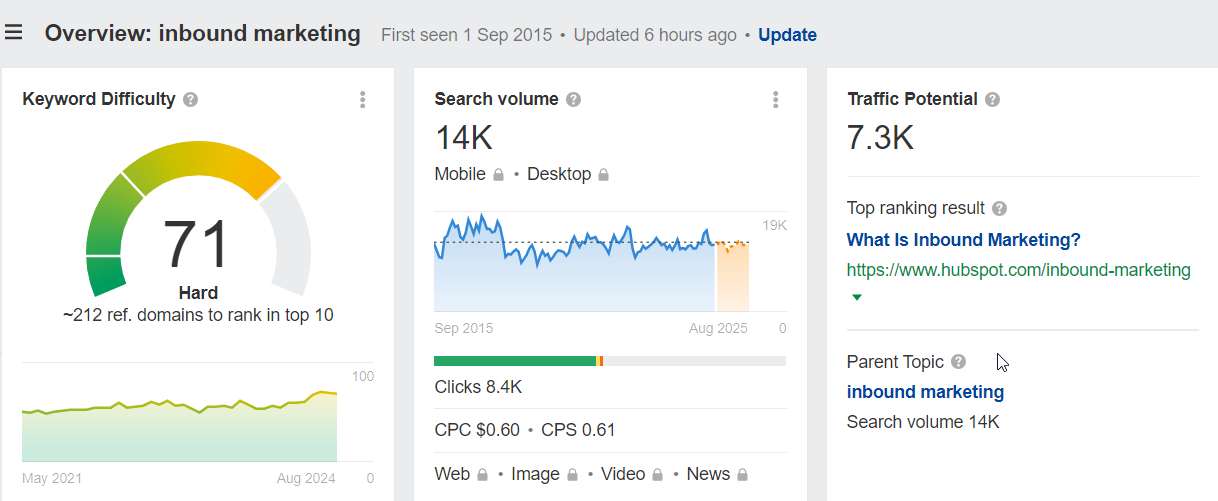Open the hubspot.com inbound-marketing URL
Viewport: 1218px width, 501px height.
[1019, 270]
